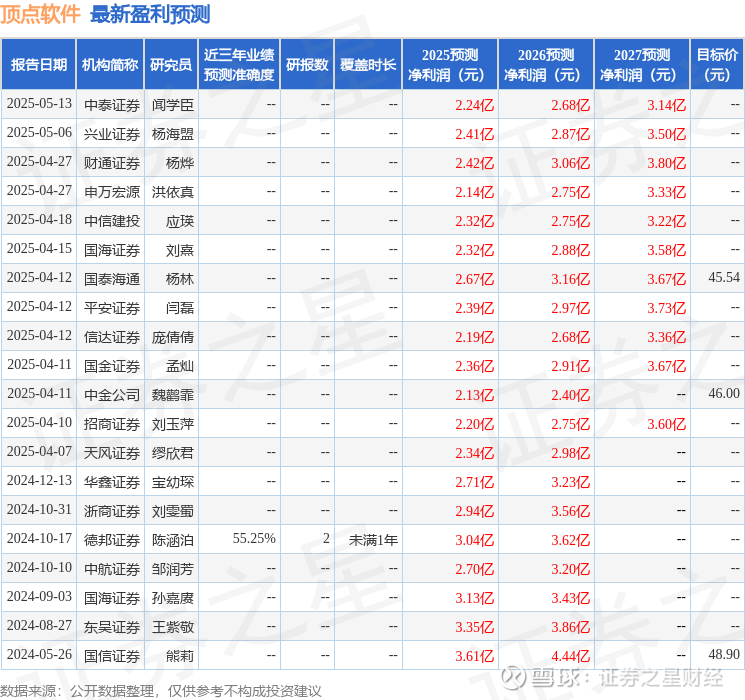Select the 浙商证券 cell
Image resolution: width=745 pixels, height=700 pixels.
(112, 511)
